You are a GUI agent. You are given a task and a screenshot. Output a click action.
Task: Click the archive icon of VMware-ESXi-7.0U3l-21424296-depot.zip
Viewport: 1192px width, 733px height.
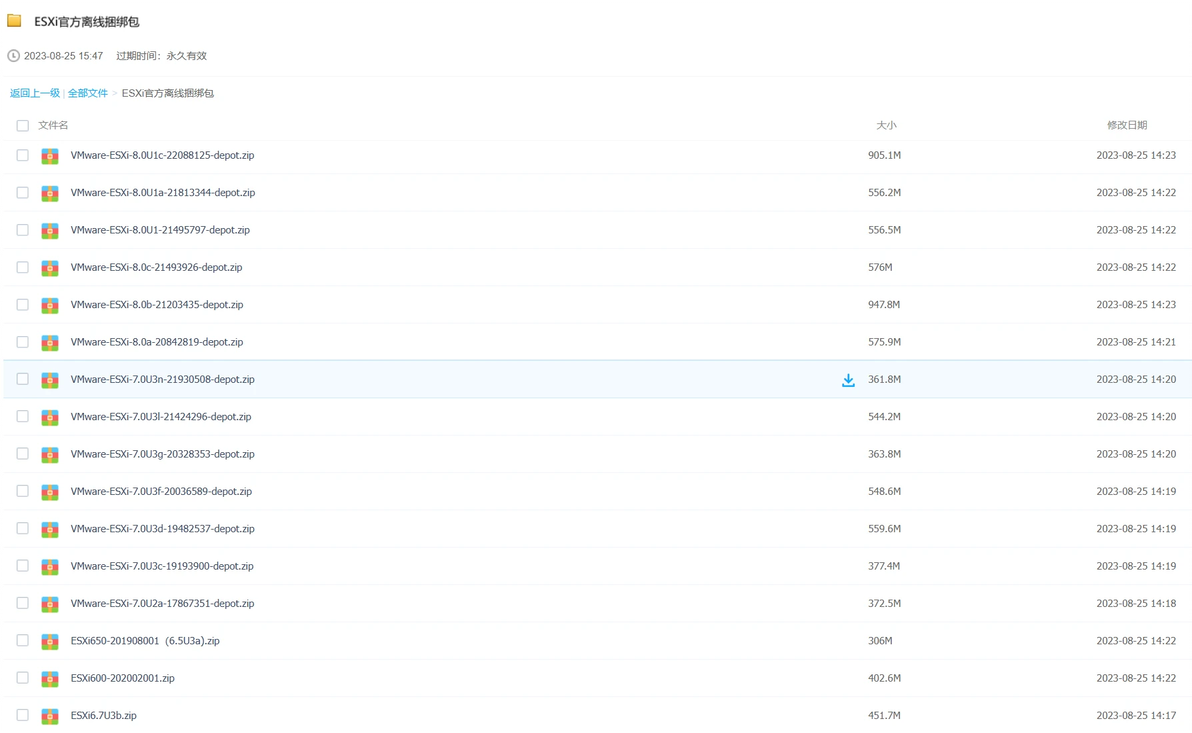pos(50,417)
